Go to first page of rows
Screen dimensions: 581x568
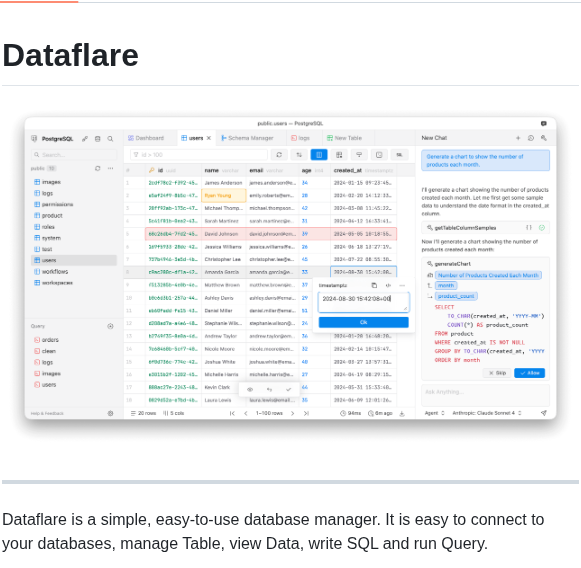pyautogui.click(x=232, y=413)
